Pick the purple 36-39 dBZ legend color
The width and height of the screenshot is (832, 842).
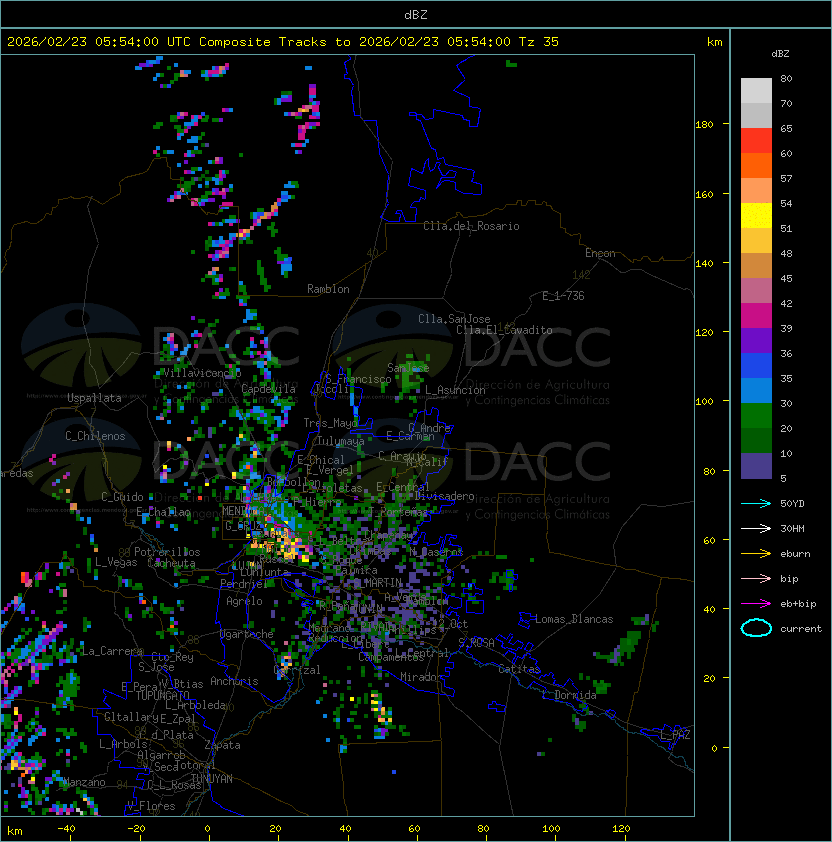click(x=756, y=341)
